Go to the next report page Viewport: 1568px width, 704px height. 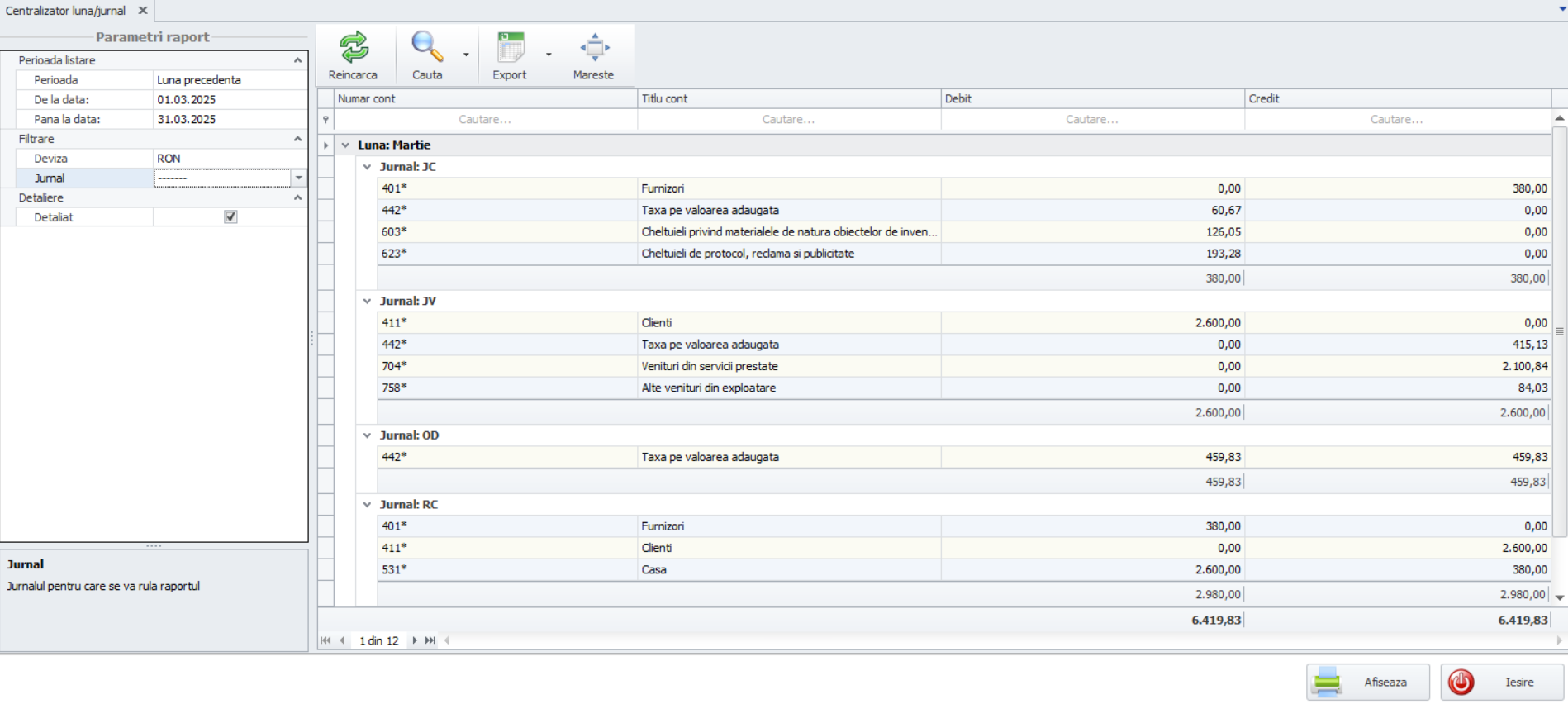415,640
